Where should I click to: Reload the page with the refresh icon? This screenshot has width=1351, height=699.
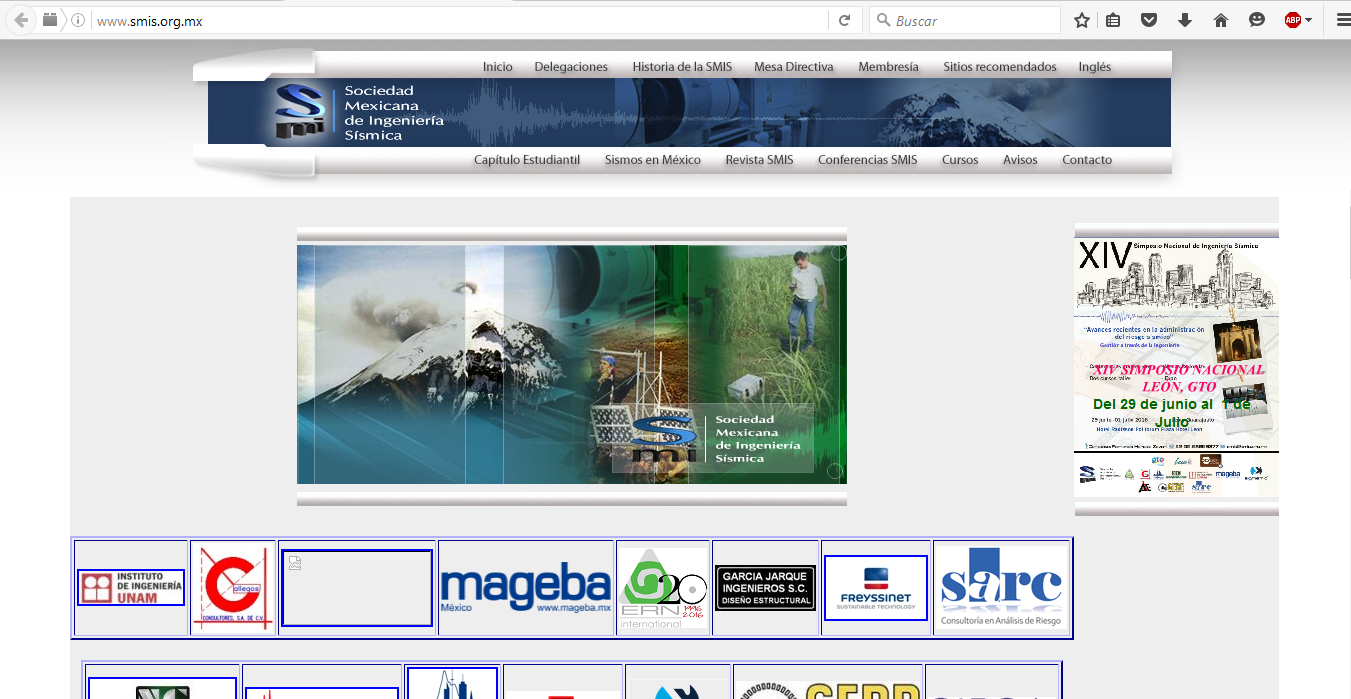tap(845, 20)
